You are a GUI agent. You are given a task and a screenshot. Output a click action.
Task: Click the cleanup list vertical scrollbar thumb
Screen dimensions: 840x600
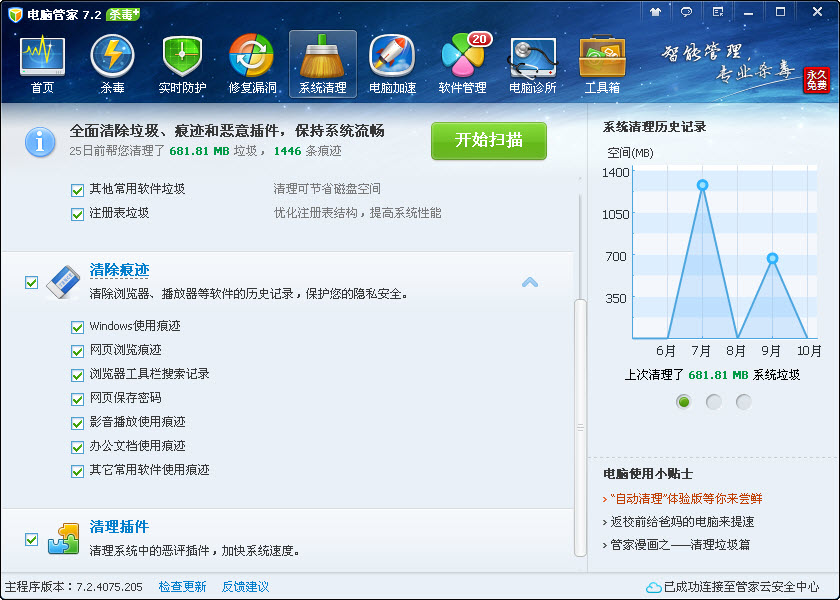tap(580, 428)
